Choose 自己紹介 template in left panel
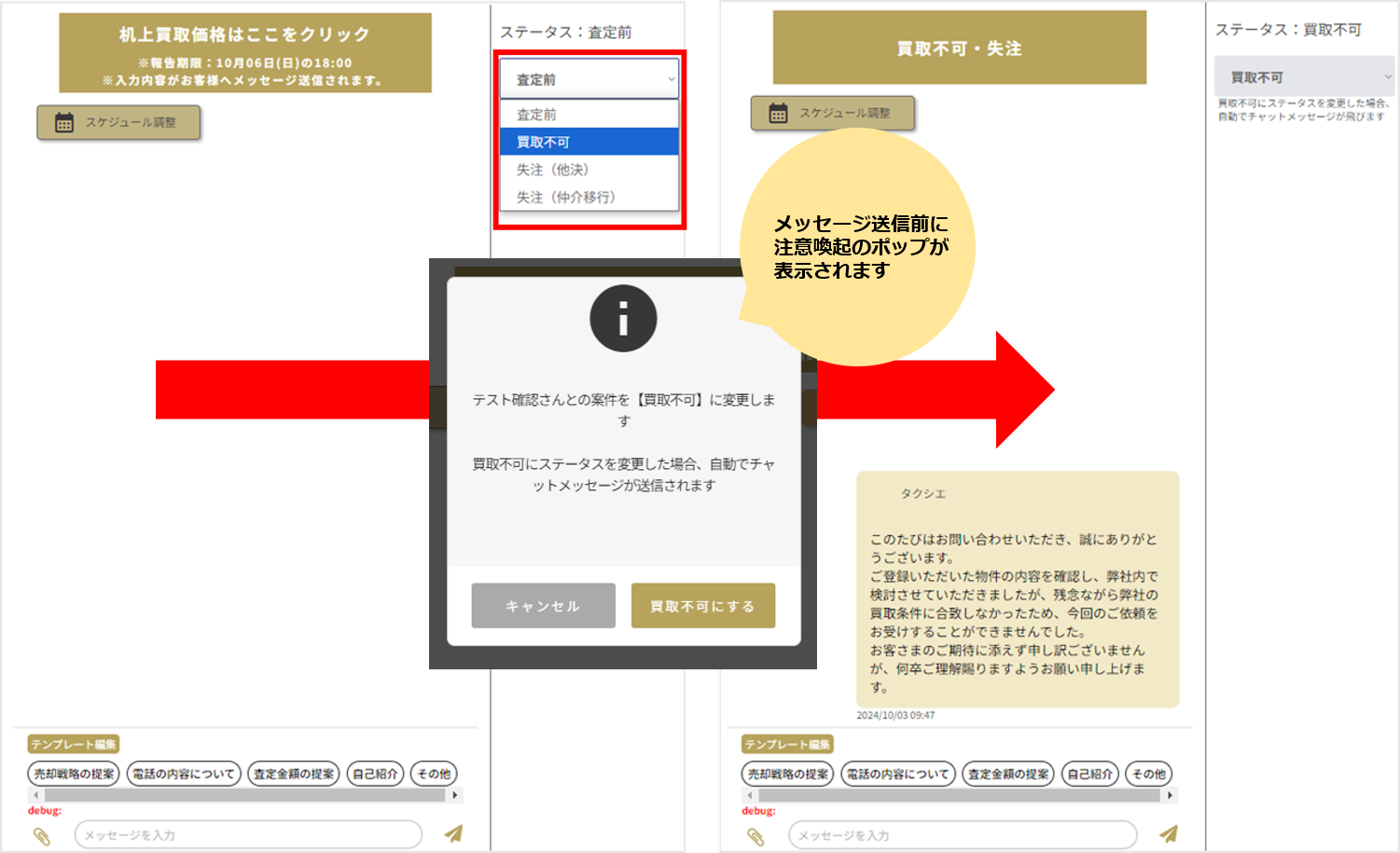The width and height of the screenshot is (1400, 853). coord(375,774)
